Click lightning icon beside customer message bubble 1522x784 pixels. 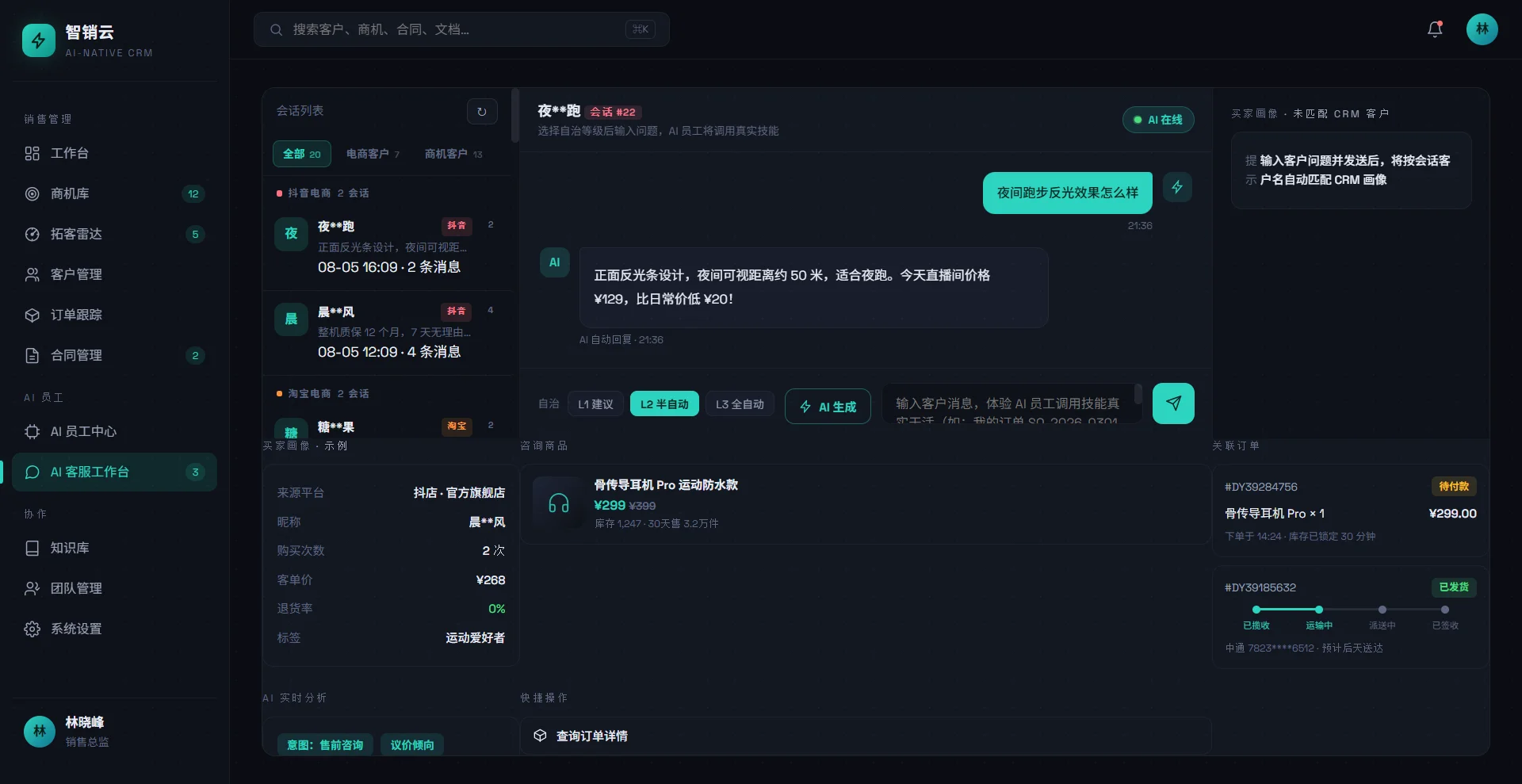click(1177, 187)
